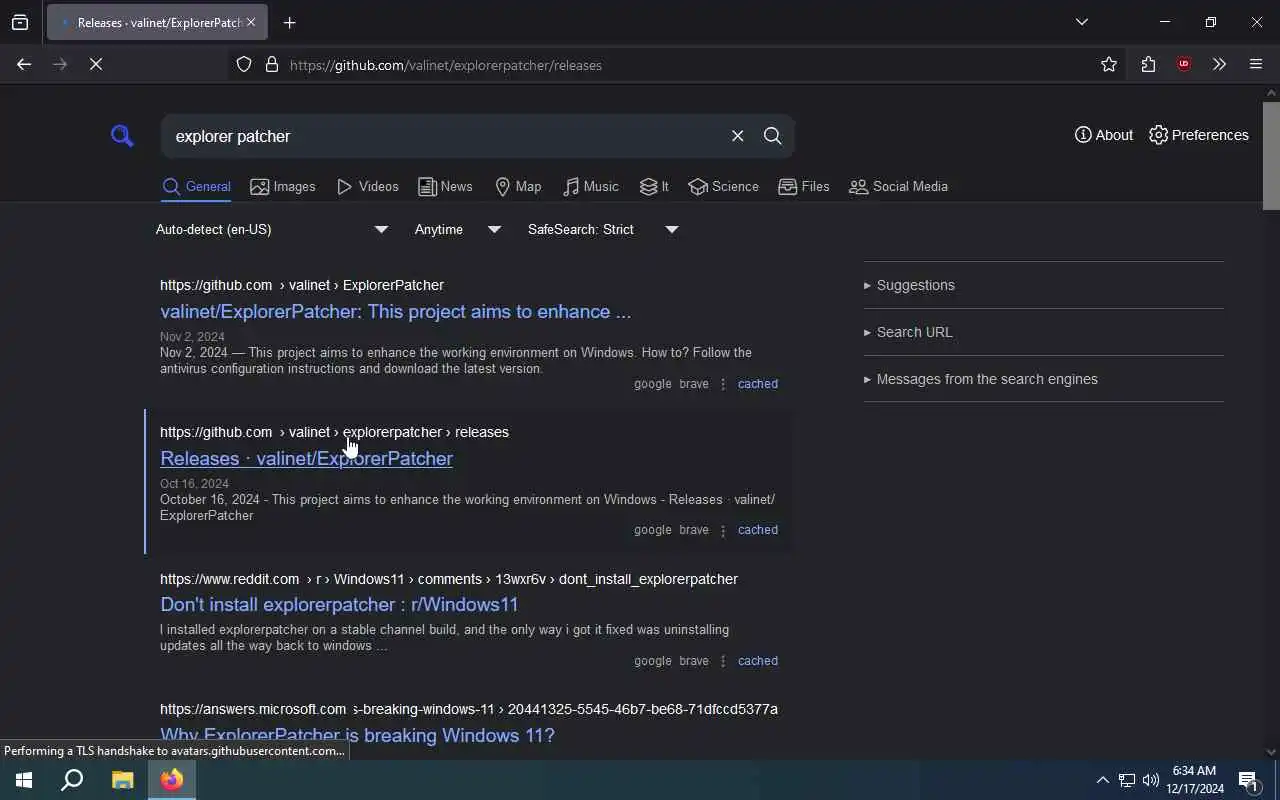
Task: Open the valinet/ExplorerPatcher result title
Action: coord(395,312)
